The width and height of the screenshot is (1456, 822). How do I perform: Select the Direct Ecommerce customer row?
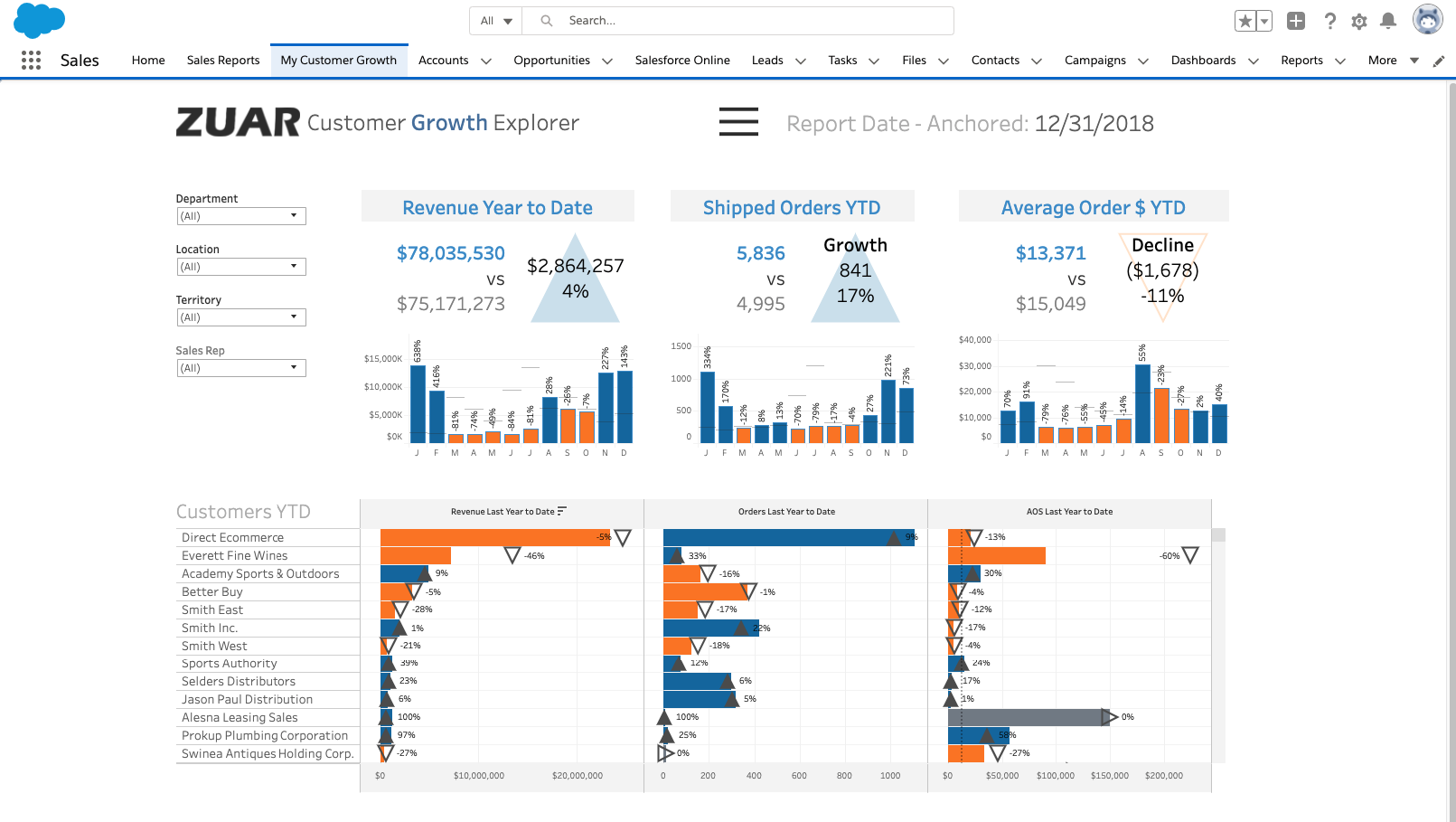(268, 537)
